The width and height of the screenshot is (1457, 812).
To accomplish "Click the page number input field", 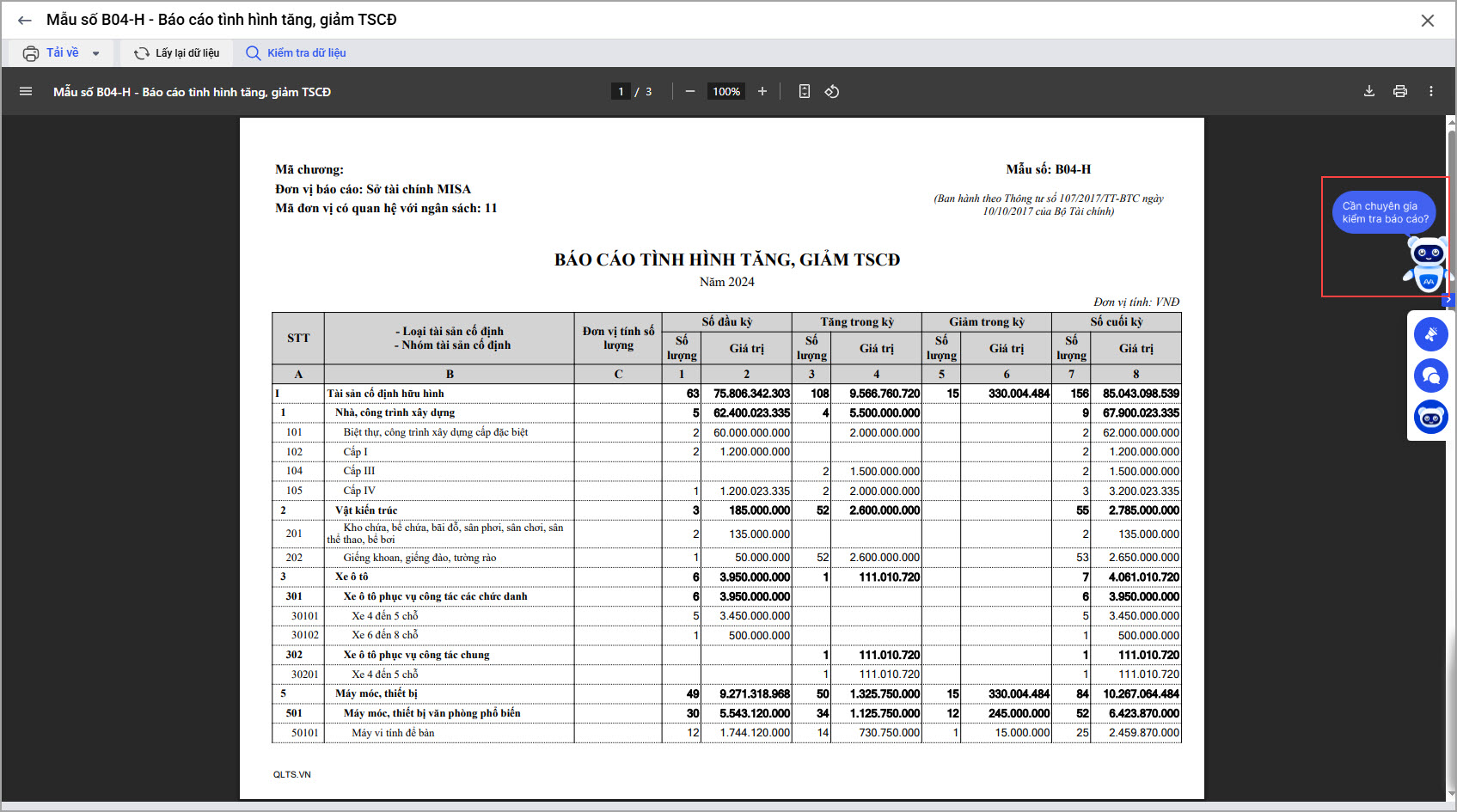I will tap(621, 91).
